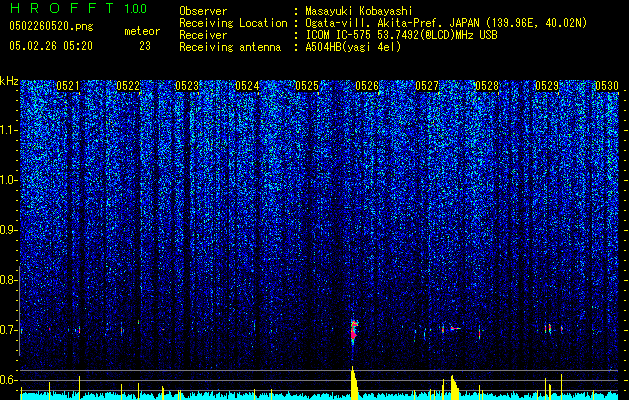Viewport: 629px width, 400px height.
Task: Click the 0.8 kHz axis label
Action: pyautogui.click(x=7, y=280)
